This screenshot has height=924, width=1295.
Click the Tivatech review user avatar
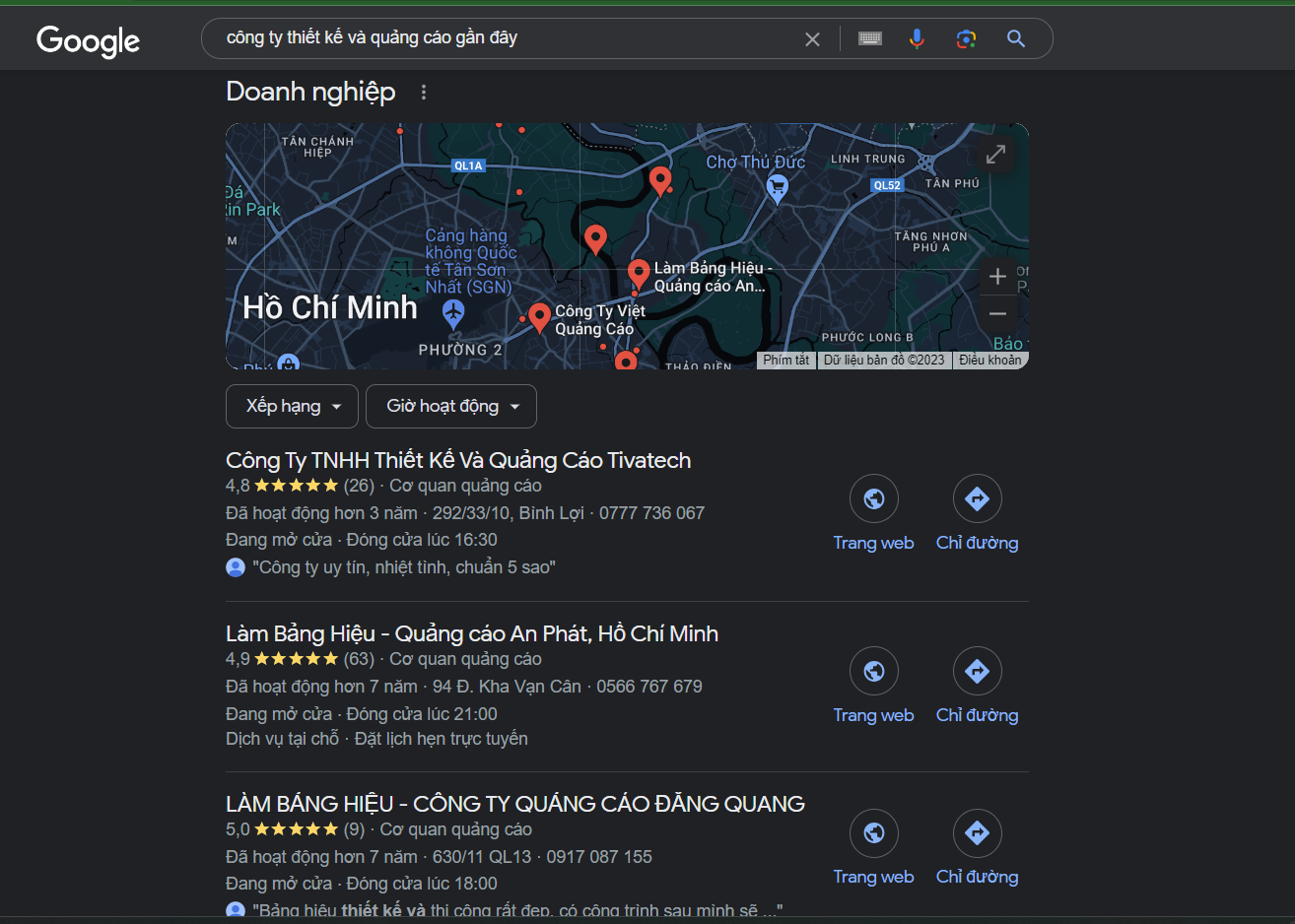pos(236,567)
